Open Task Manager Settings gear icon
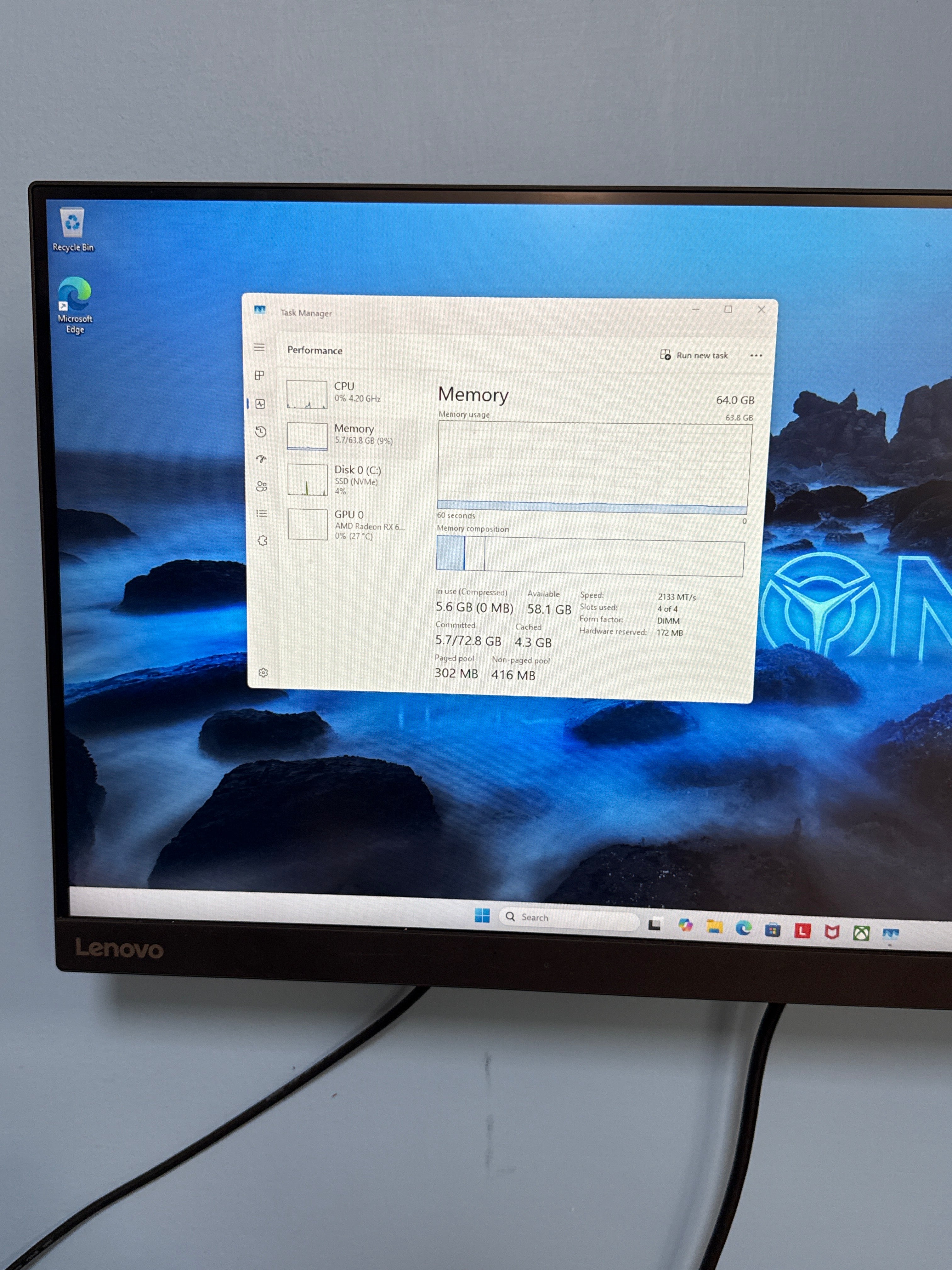This screenshot has width=952, height=1270. (263, 672)
